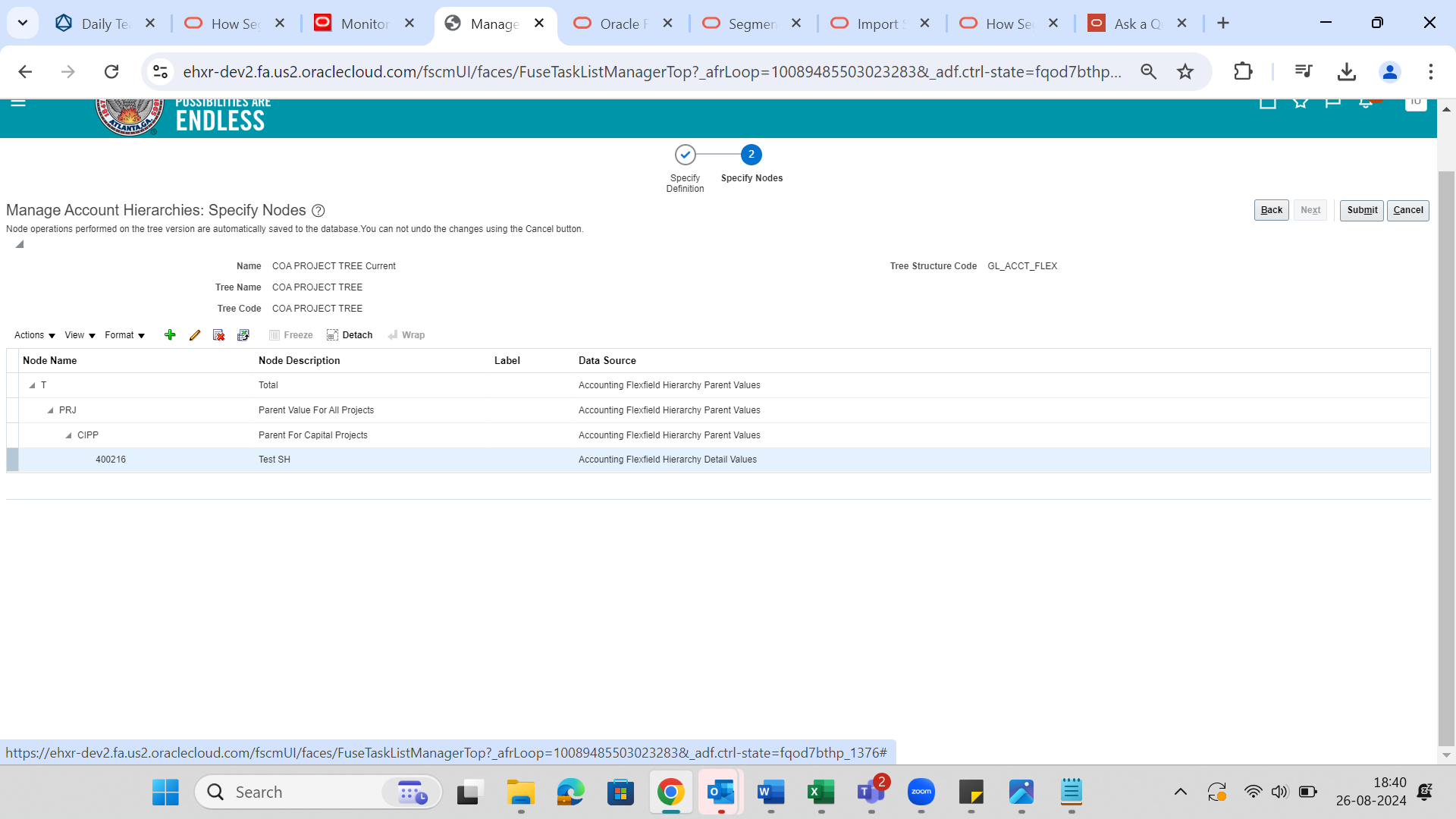Click the Cancel button
Screen dimensions: 1456x819
[1408, 210]
